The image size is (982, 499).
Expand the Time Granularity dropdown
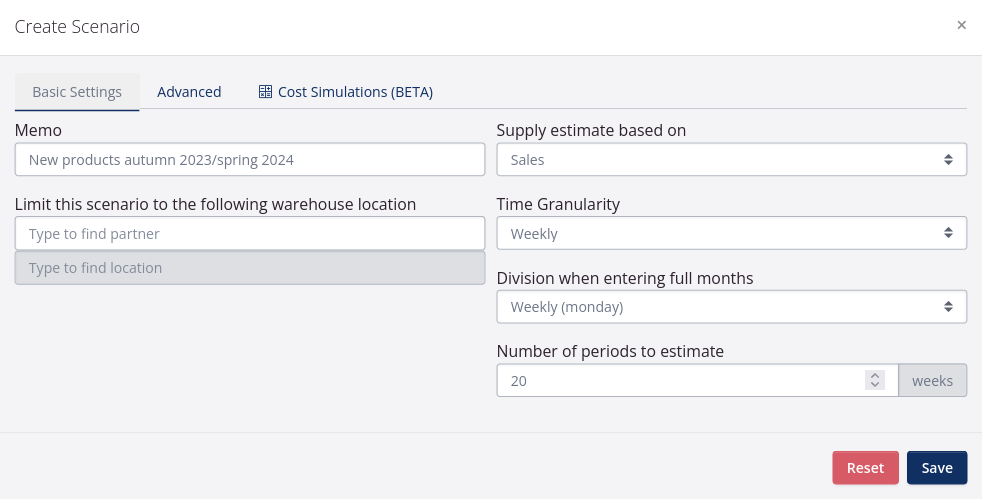coord(731,233)
